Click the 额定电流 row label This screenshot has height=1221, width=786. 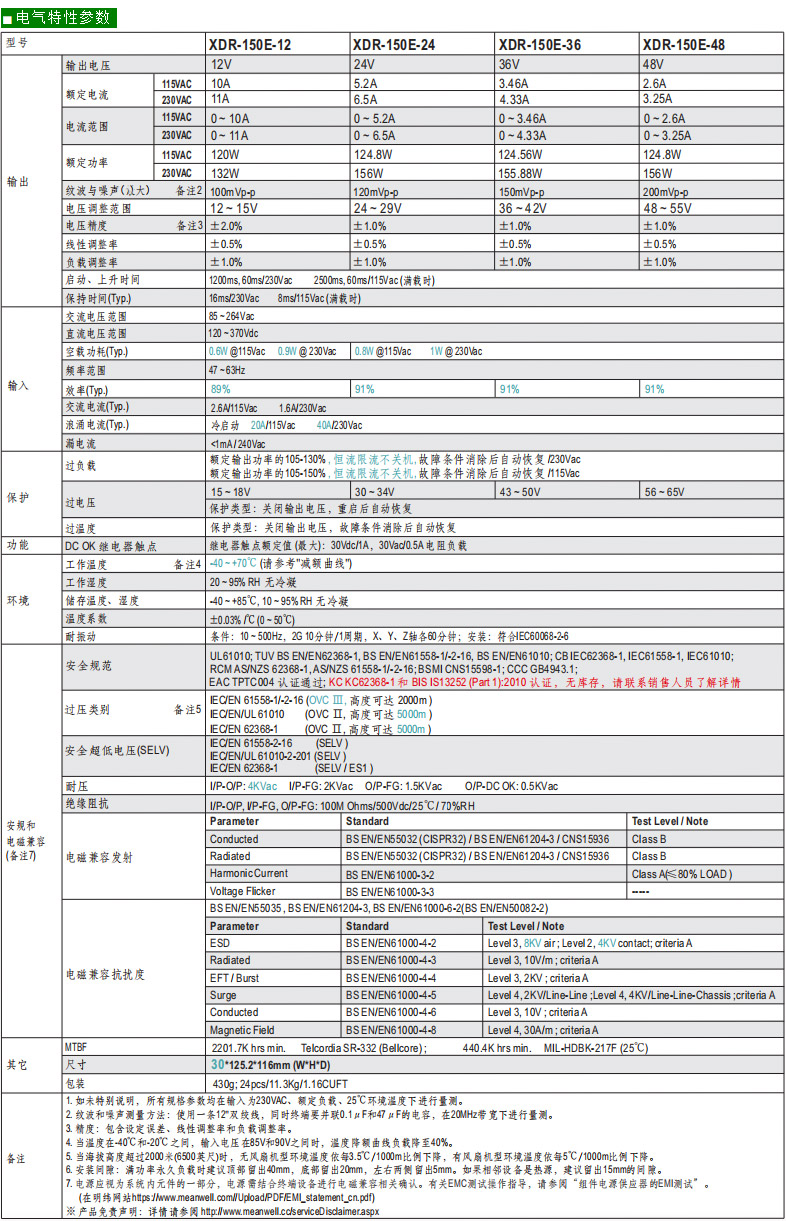click(x=87, y=93)
